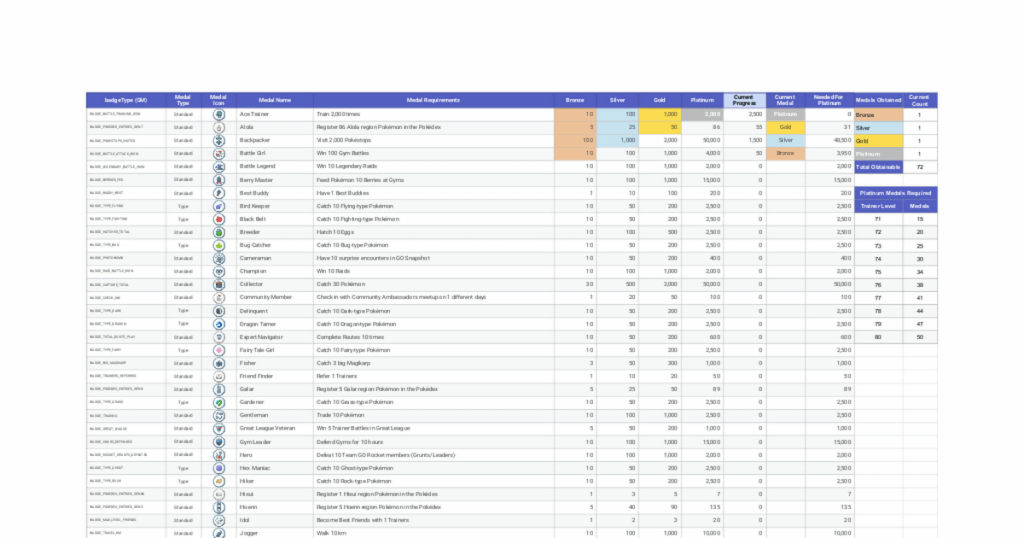Click the Idol medal icon
This screenshot has height=538, width=1024.
pos(219,520)
